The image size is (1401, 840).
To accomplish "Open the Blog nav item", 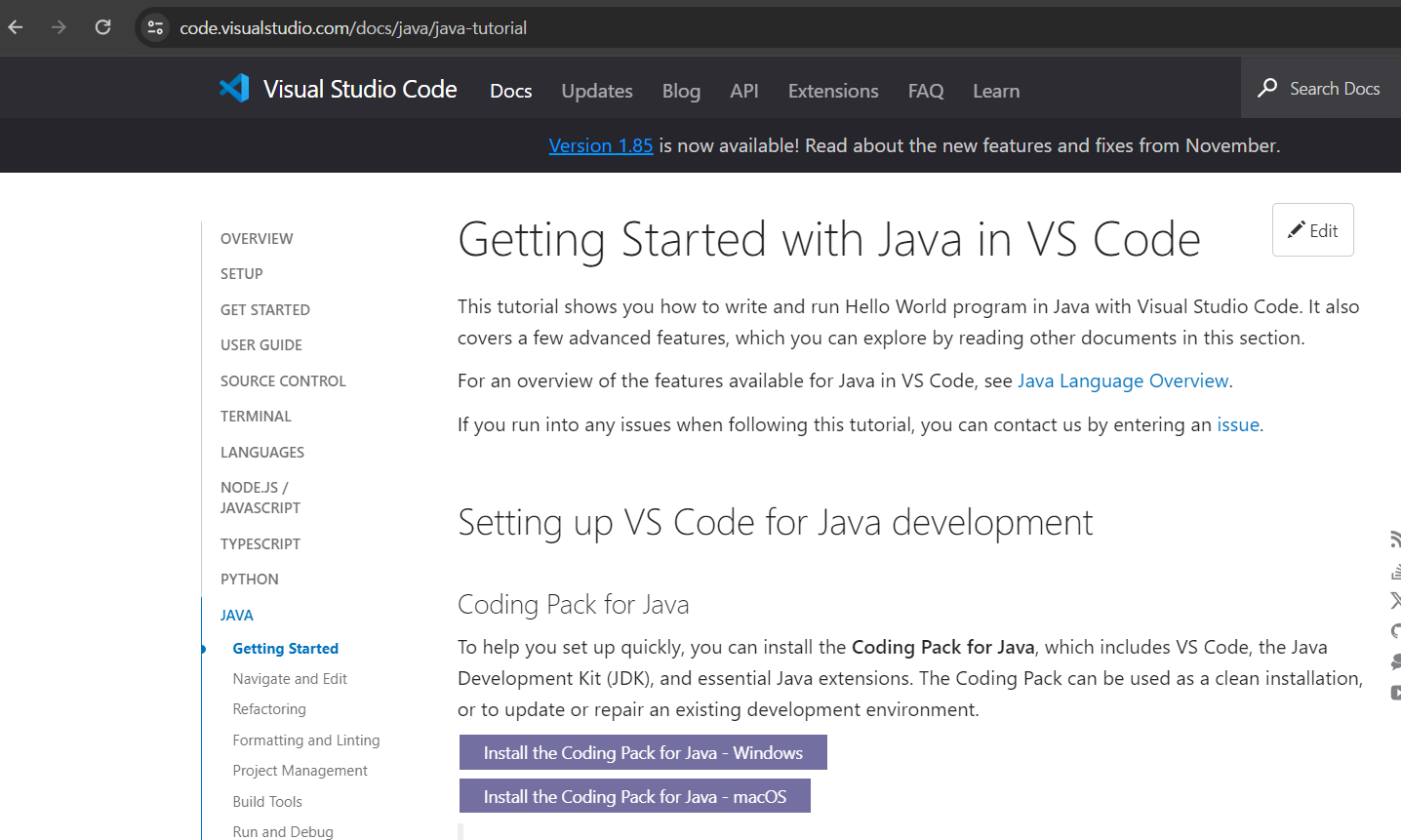I will 681,91.
